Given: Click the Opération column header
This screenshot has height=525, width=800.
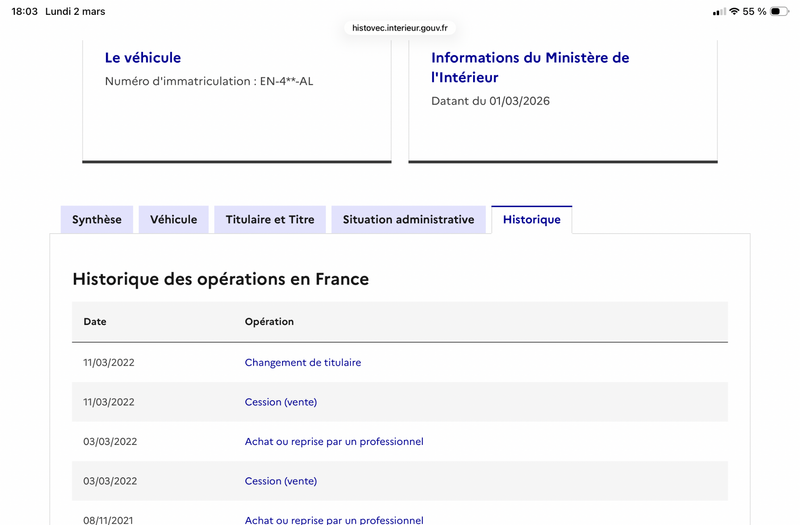Looking at the screenshot, I should tap(269, 322).
